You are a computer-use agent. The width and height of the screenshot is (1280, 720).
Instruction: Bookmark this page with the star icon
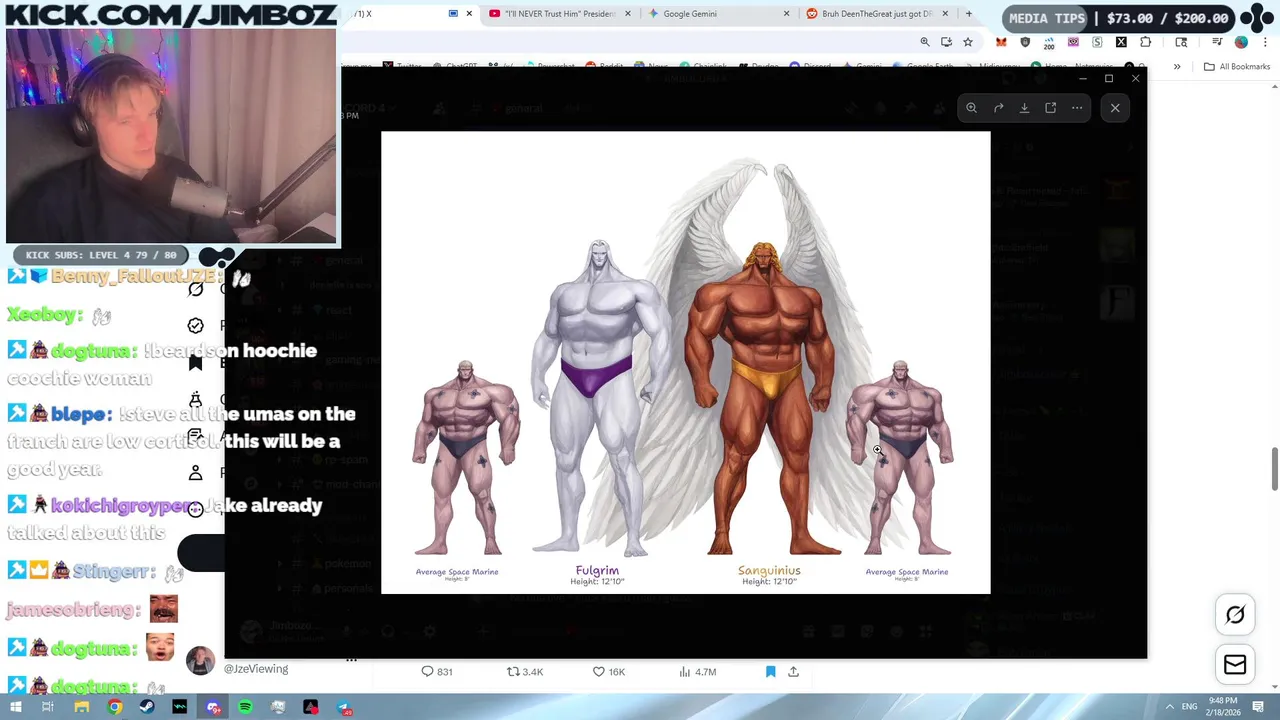click(x=968, y=42)
